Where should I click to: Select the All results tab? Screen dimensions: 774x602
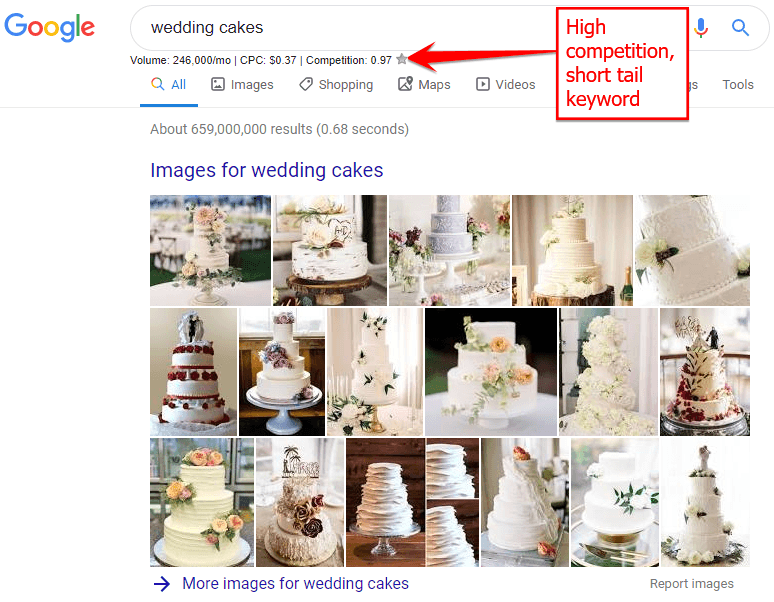click(x=168, y=84)
